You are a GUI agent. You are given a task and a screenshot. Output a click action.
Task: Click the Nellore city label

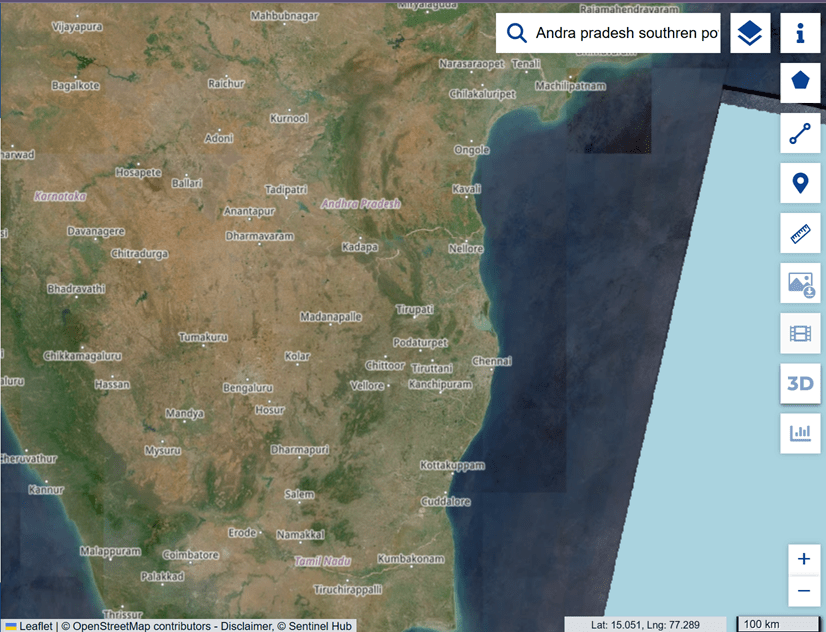[466, 249]
